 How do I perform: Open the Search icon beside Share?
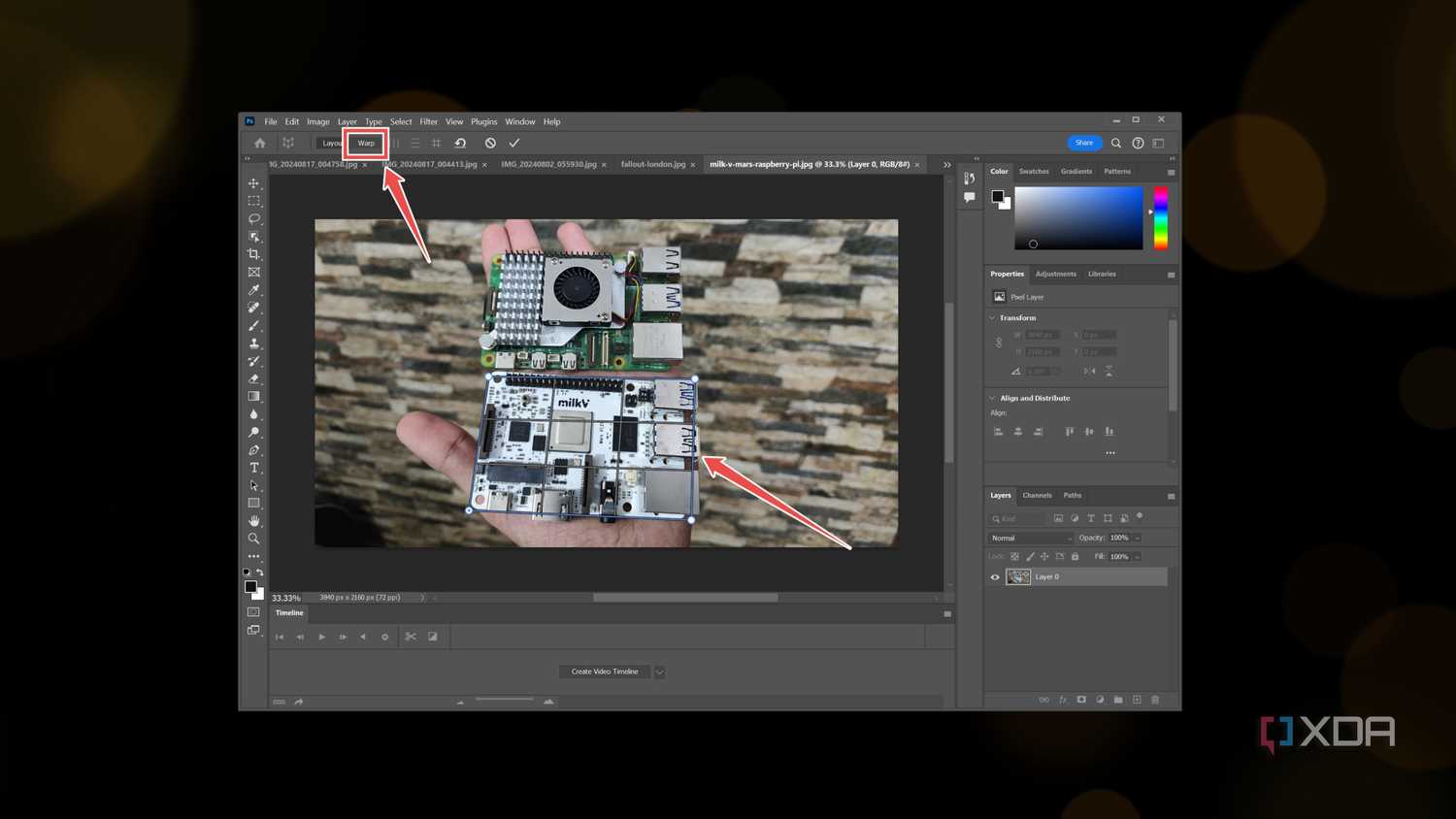coord(1116,143)
